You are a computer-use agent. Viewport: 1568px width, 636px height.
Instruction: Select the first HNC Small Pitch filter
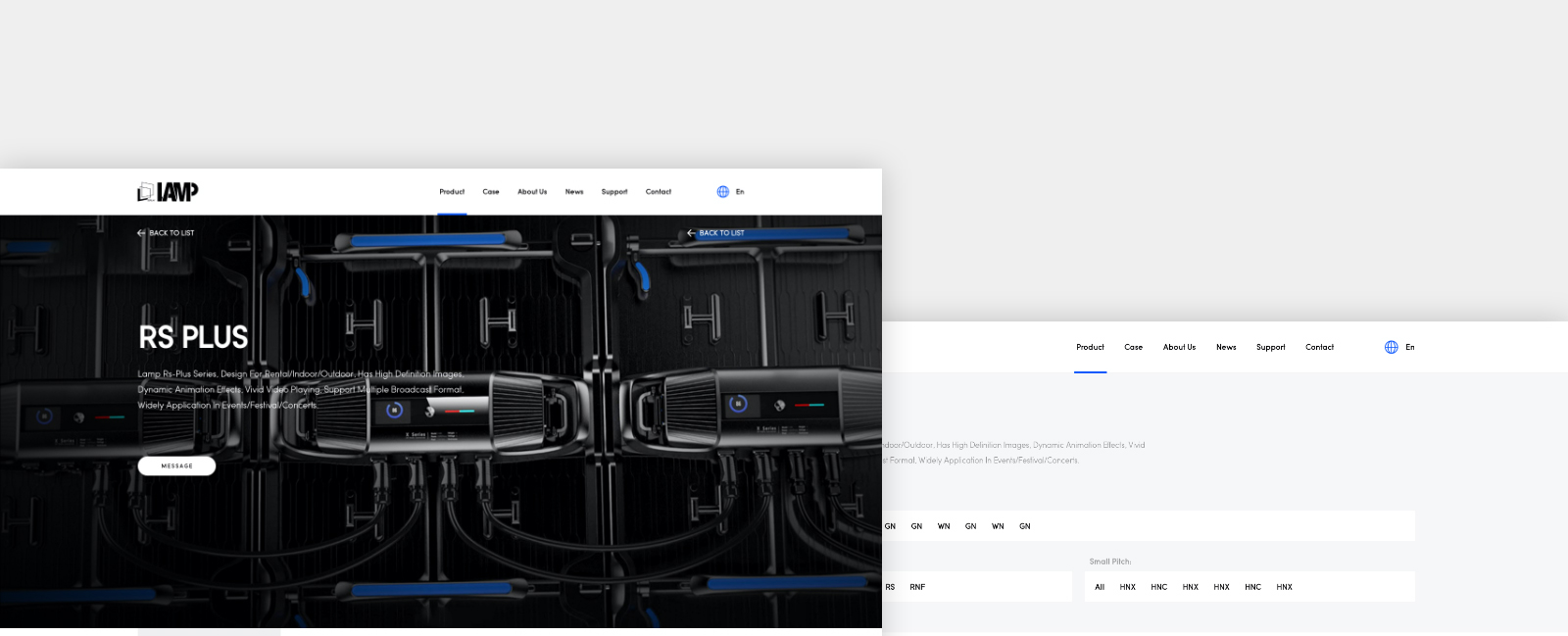click(1158, 587)
